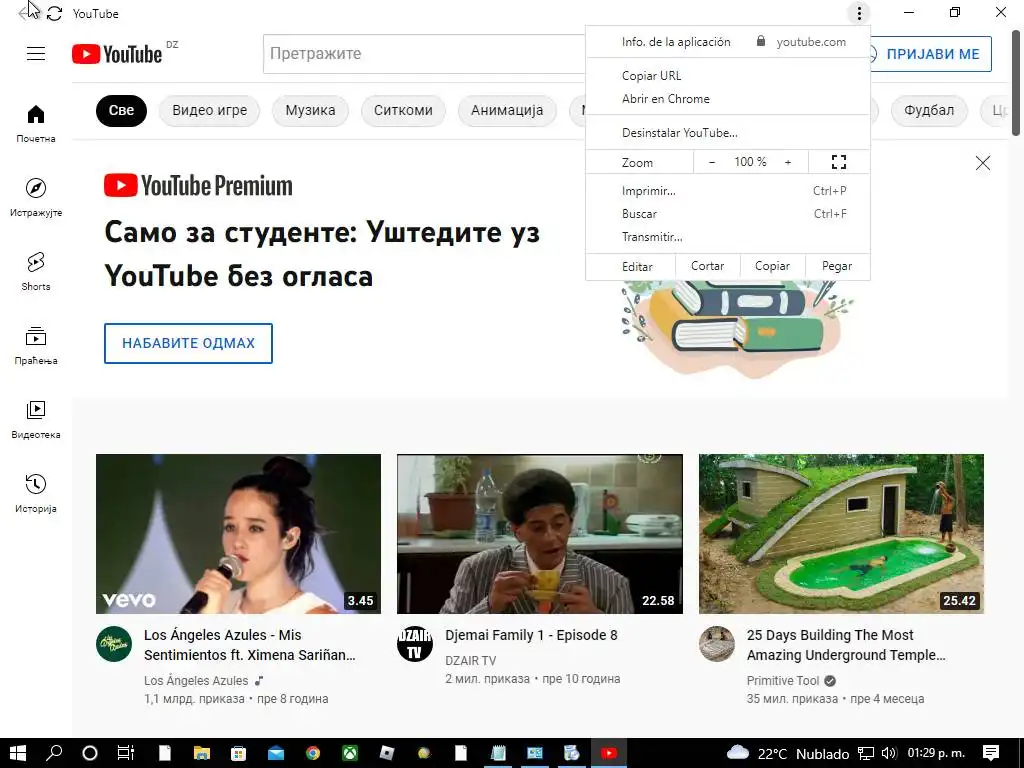
Task: Open Cortana circle icon
Action: (90, 753)
